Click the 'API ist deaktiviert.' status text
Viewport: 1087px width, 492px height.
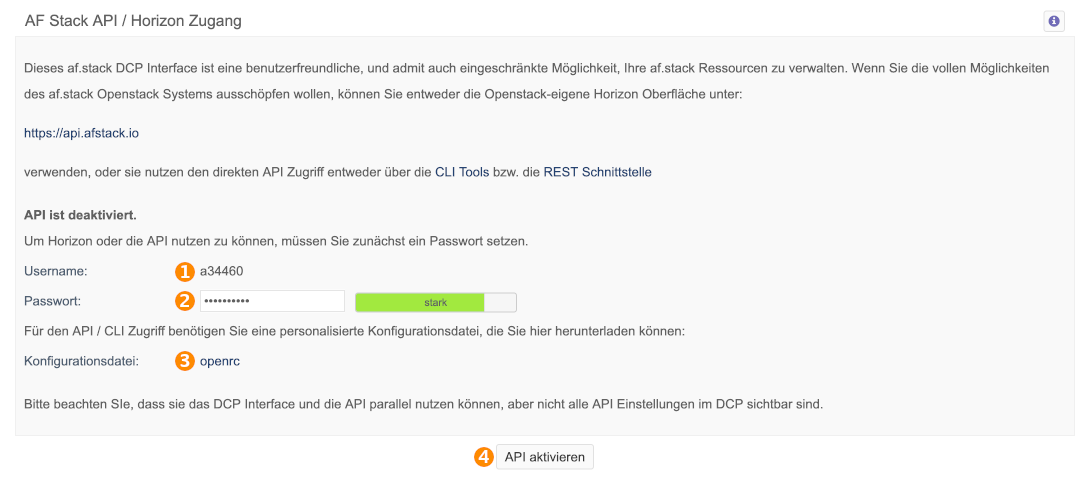point(80,215)
